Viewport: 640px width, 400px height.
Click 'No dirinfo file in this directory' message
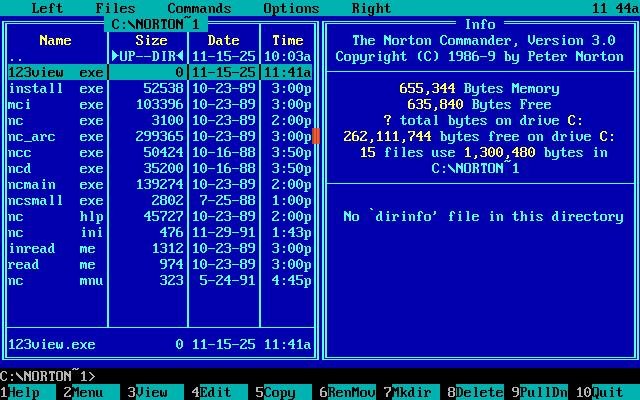(484, 216)
